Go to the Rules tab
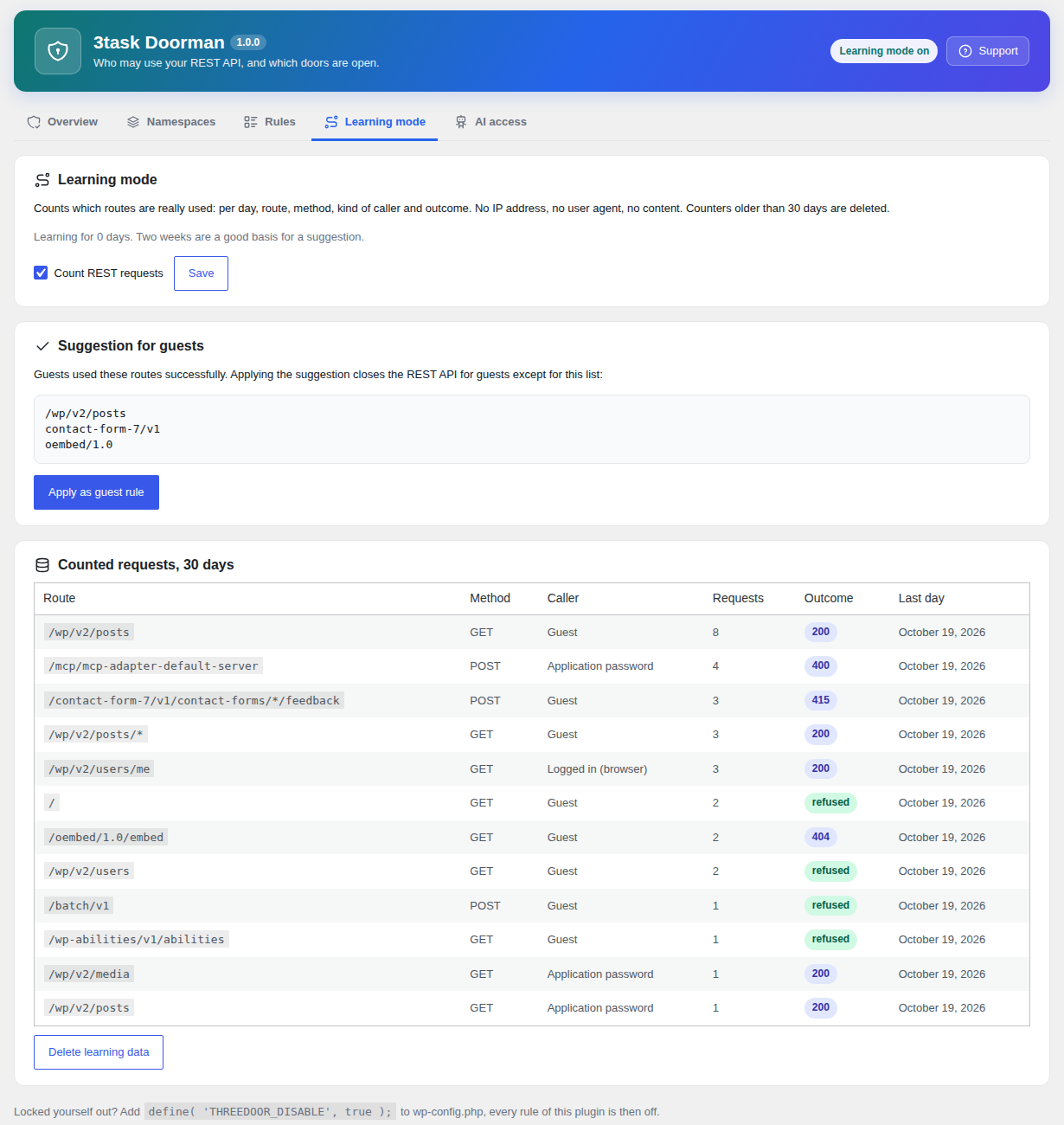This screenshot has height=1125, width=1064. 270,122
